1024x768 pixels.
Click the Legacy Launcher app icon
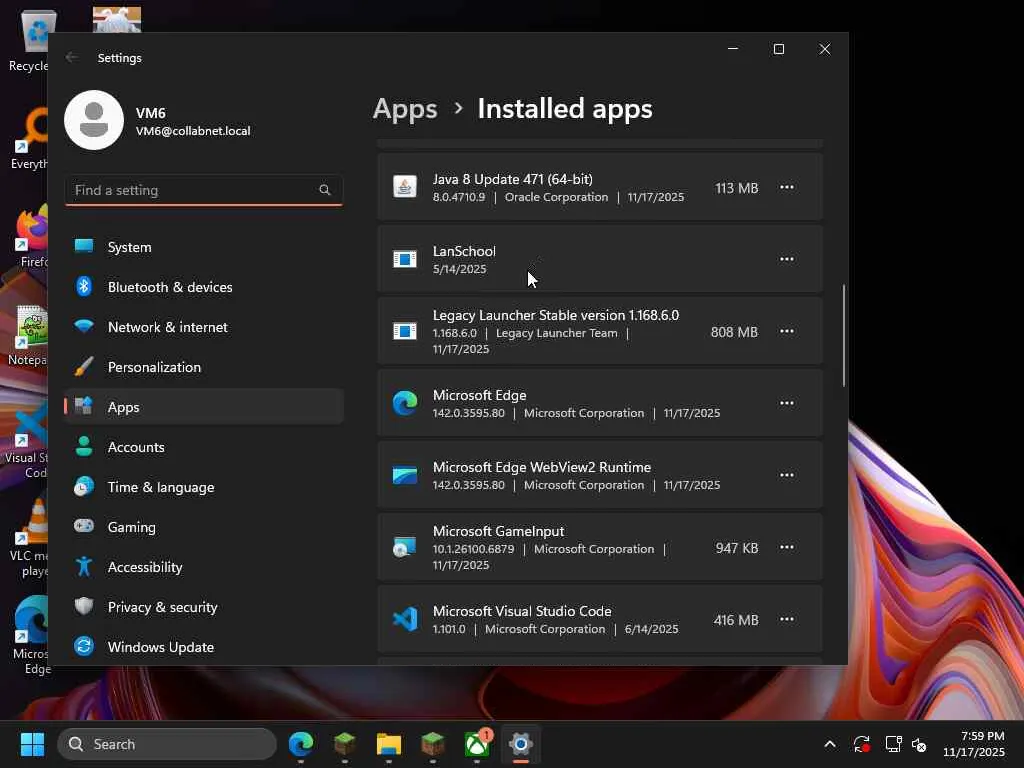[405, 331]
